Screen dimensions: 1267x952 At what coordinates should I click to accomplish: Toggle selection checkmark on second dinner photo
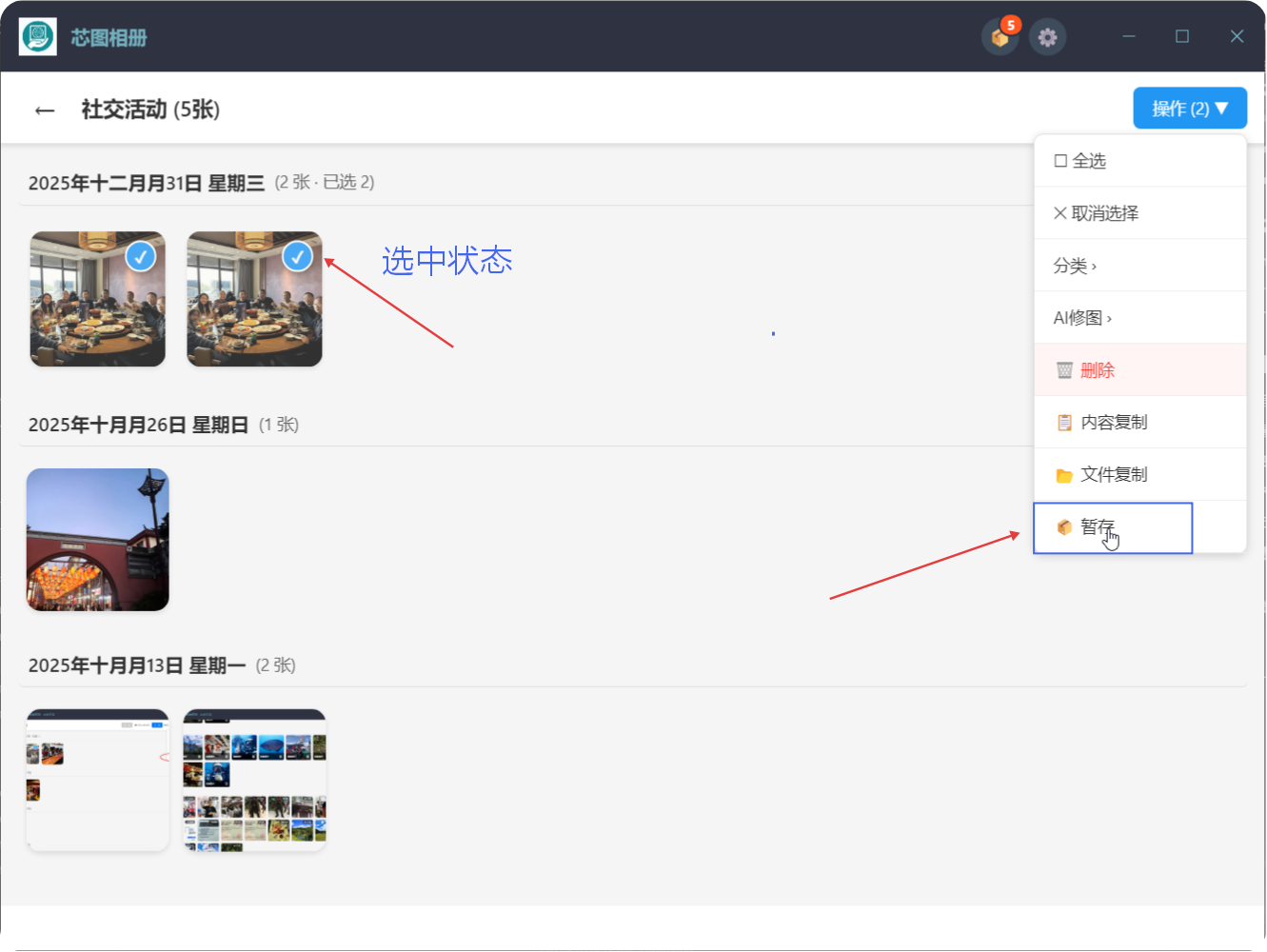[297, 257]
